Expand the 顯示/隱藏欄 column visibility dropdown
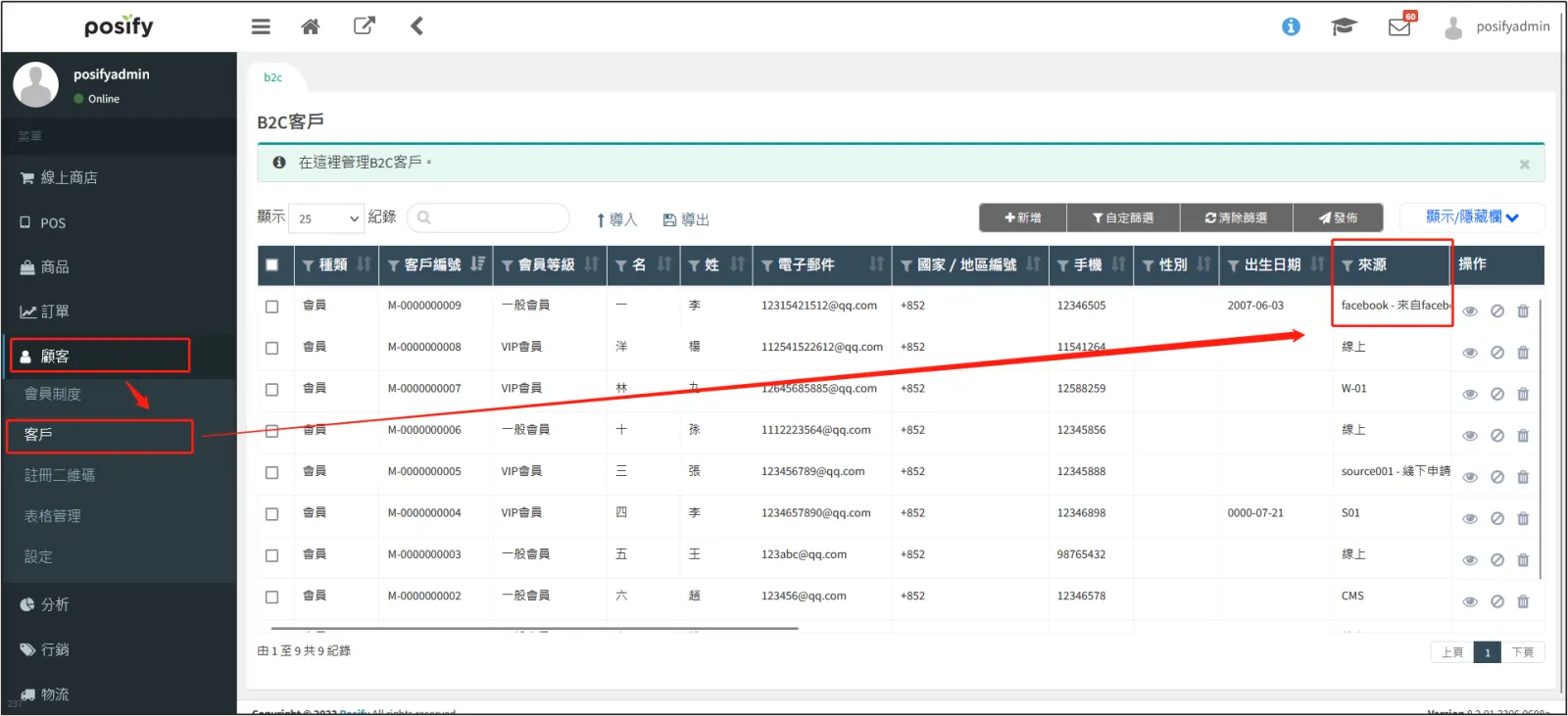This screenshot has width=1568, height=716. (1471, 217)
